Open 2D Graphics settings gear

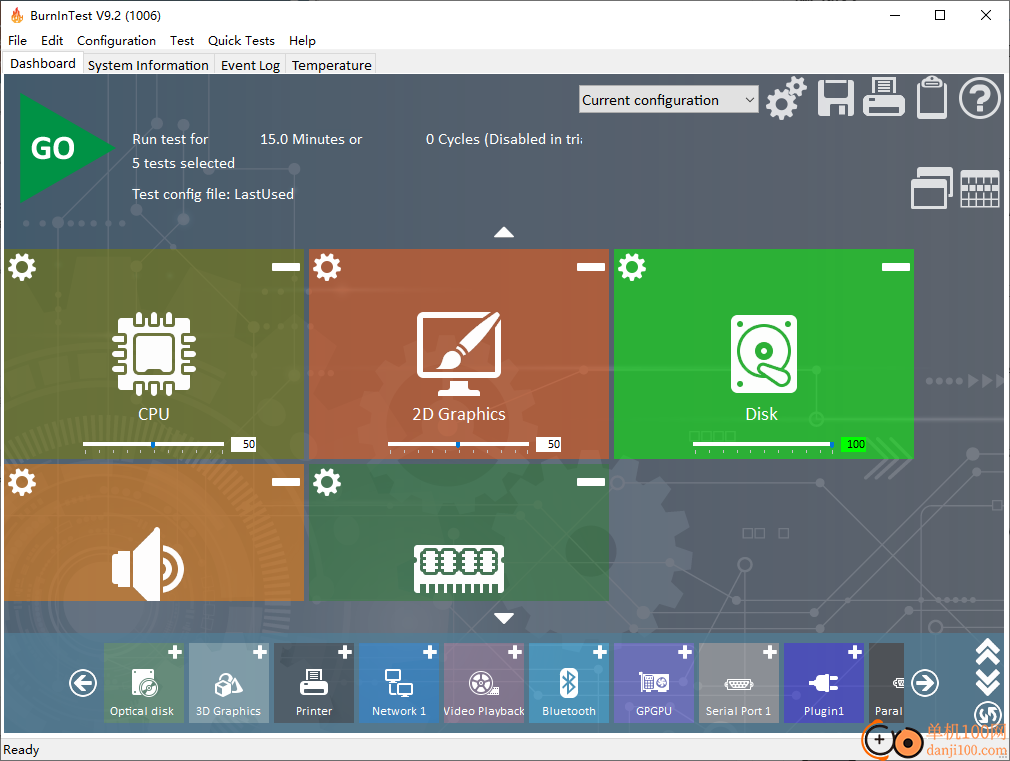[x=327, y=267]
